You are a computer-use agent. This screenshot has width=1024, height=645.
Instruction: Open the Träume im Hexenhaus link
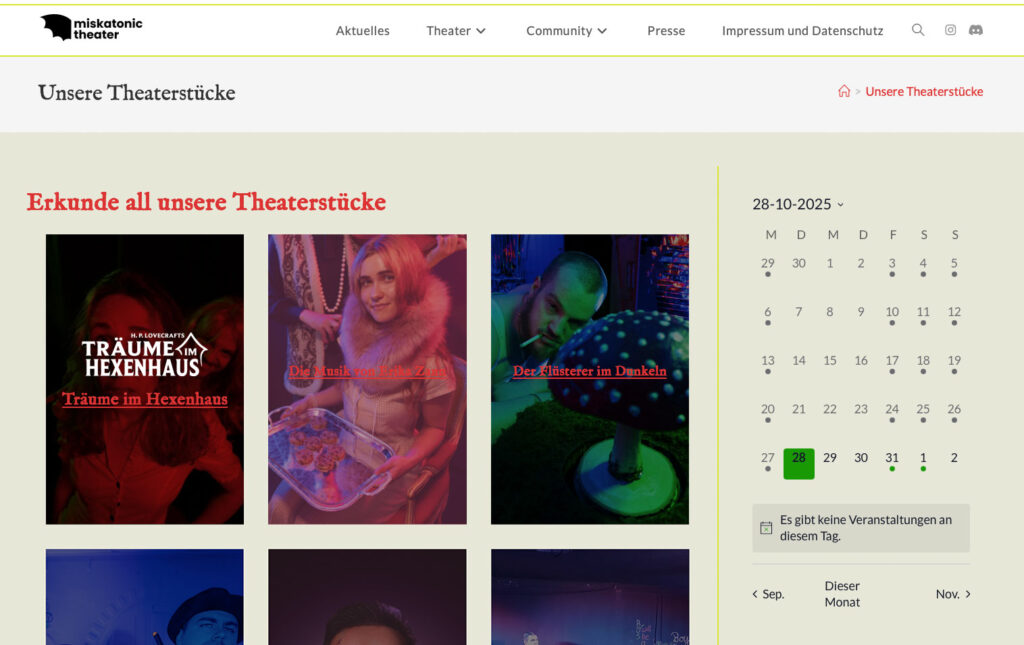pos(145,399)
